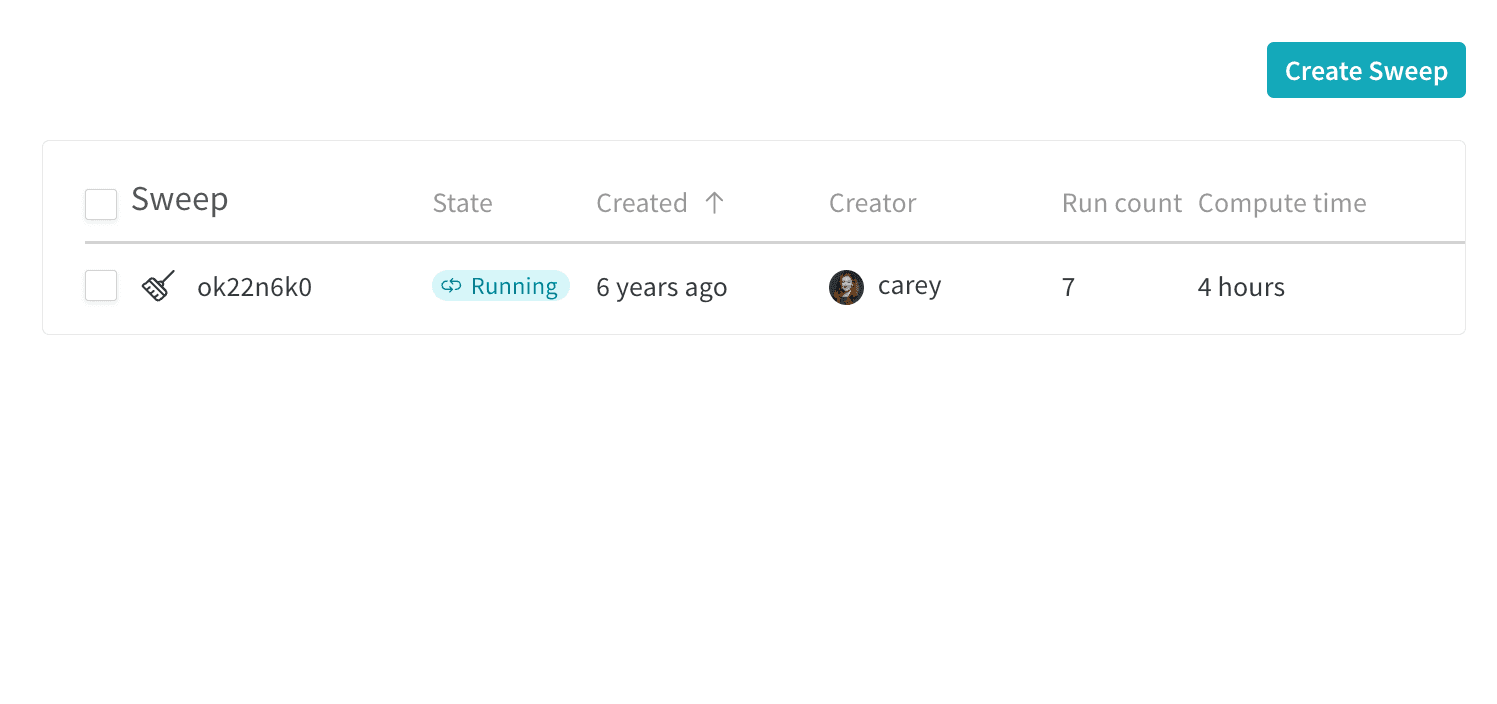The width and height of the screenshot is (1497, 704).
Task: Click the Created sort arrow icon
Action: (x=714, y=203)
